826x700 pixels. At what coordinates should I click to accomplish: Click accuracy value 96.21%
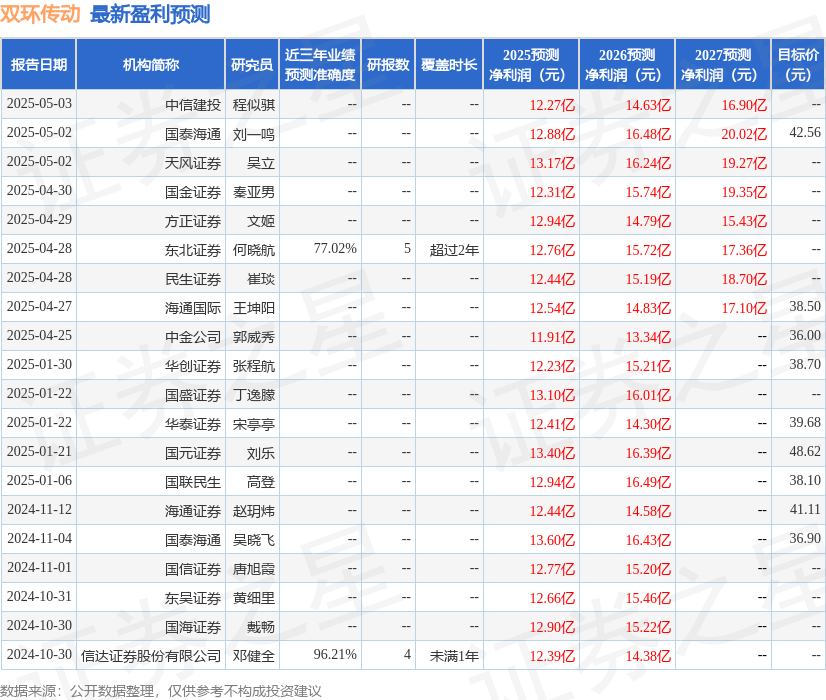[335, 654]
